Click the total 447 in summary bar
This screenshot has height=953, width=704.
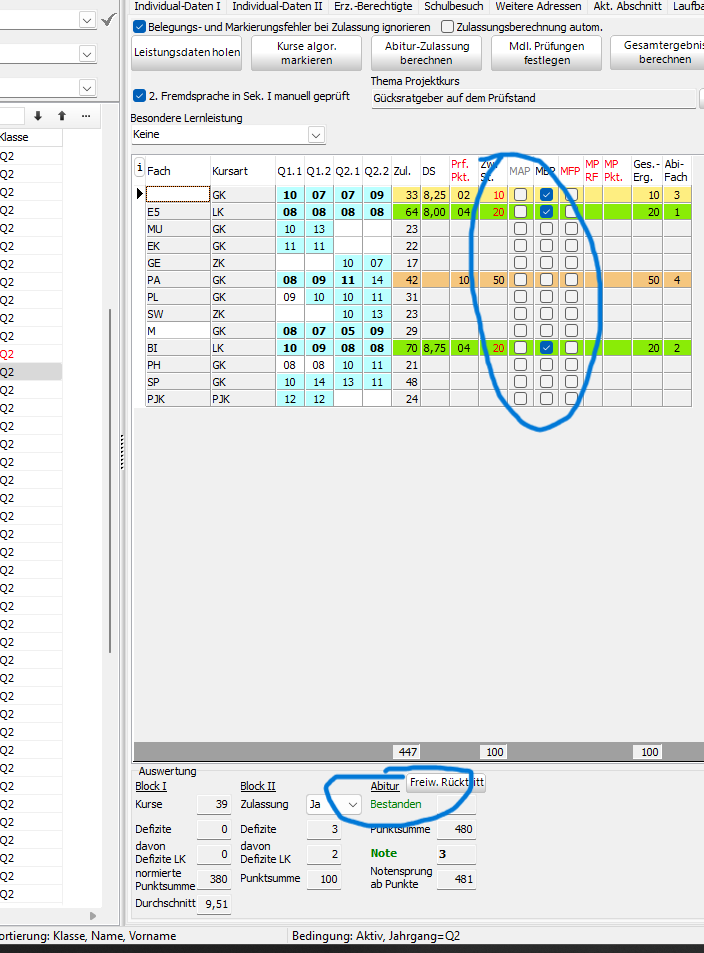(x=407, y=752)
